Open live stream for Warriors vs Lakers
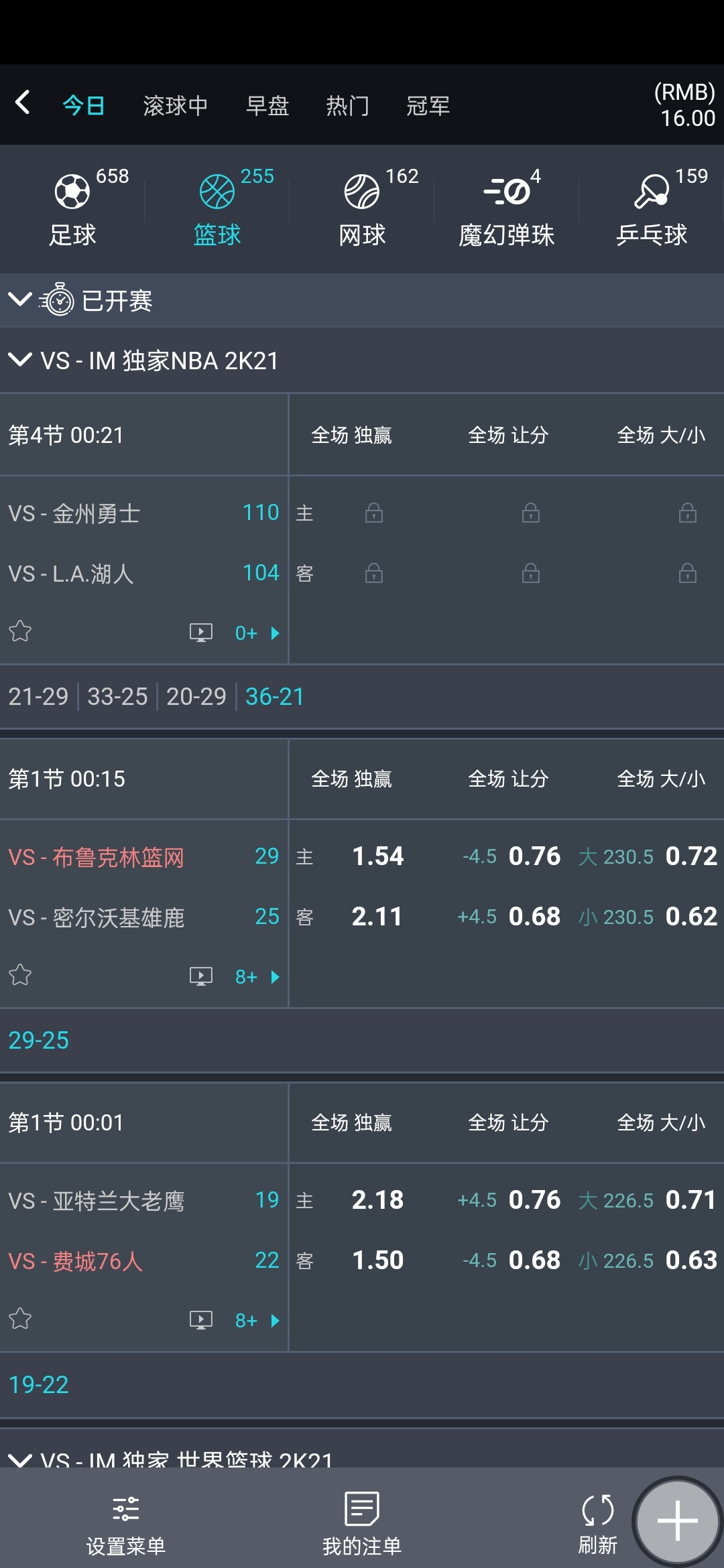 200,633
